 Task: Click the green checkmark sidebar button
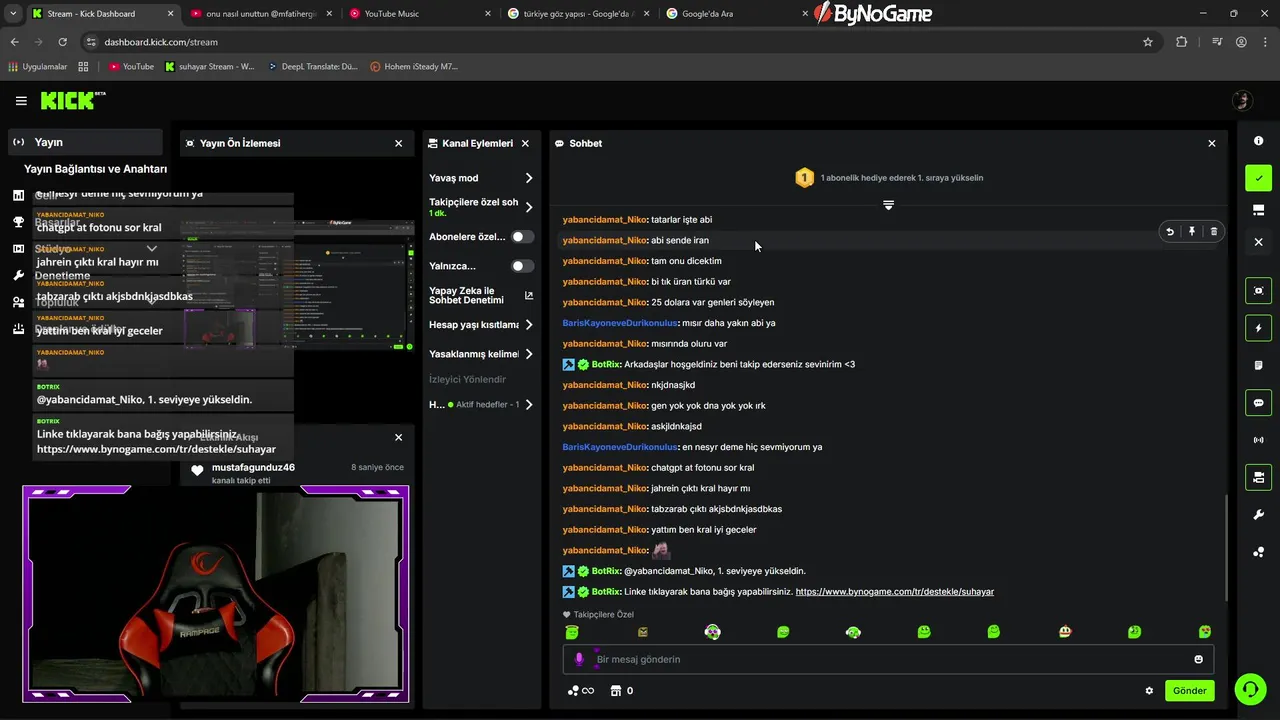[1259, 178]
